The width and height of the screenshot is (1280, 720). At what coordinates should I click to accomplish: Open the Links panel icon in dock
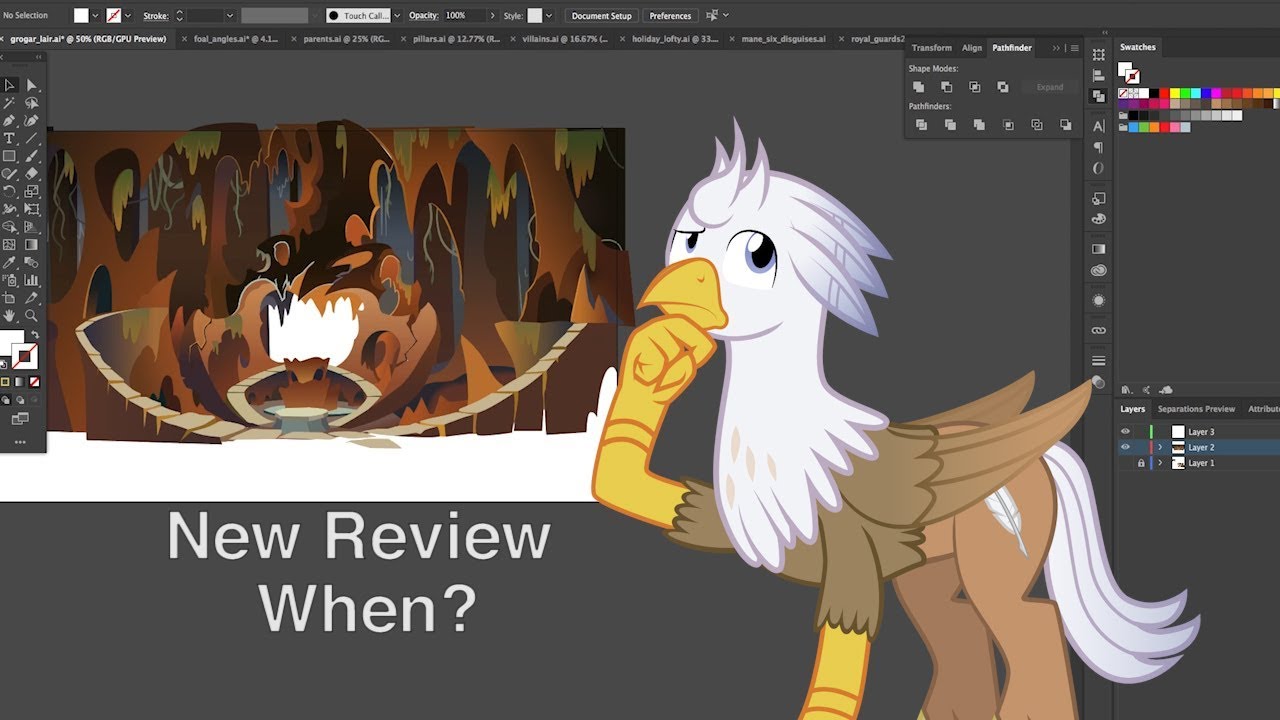[1099, 330]
